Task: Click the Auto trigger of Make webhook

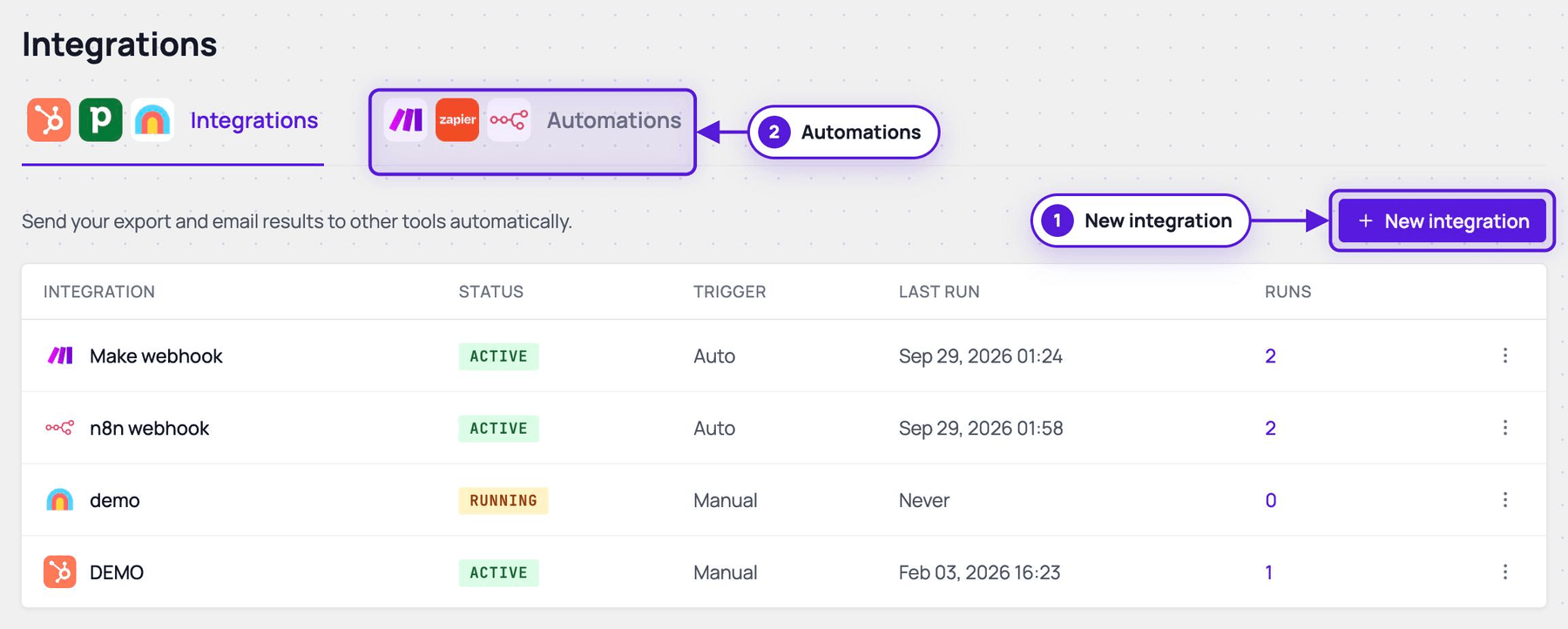Action: 714,355
